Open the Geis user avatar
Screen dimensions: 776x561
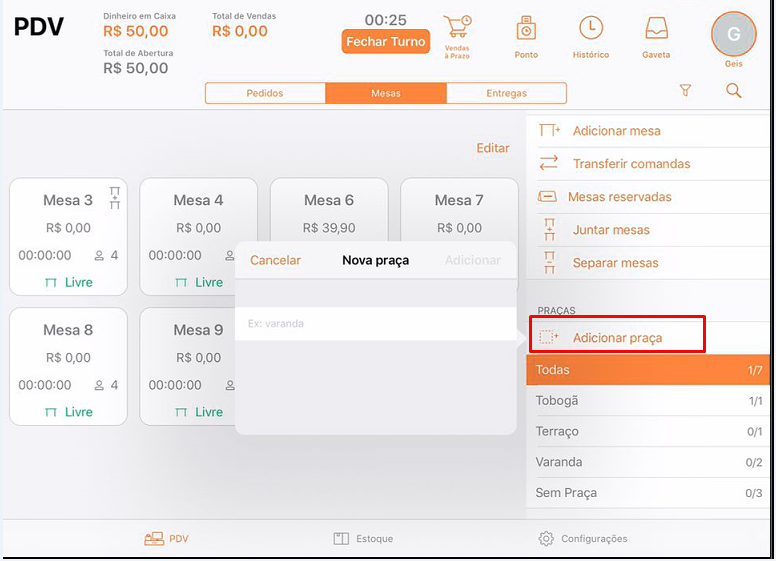click(733, 34)
